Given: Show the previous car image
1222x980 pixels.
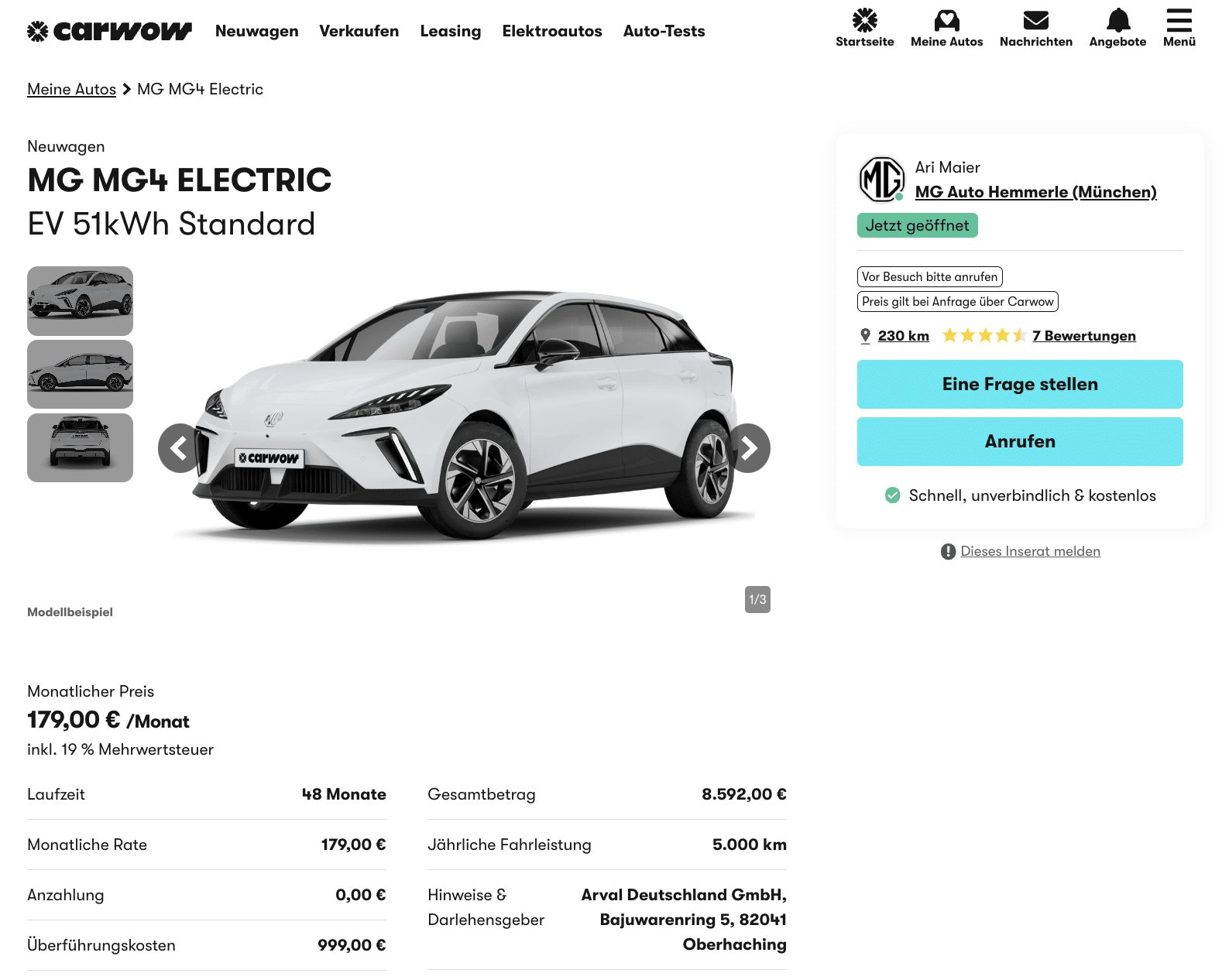Looking at the screenshot, I should click(x=180, y=448).
